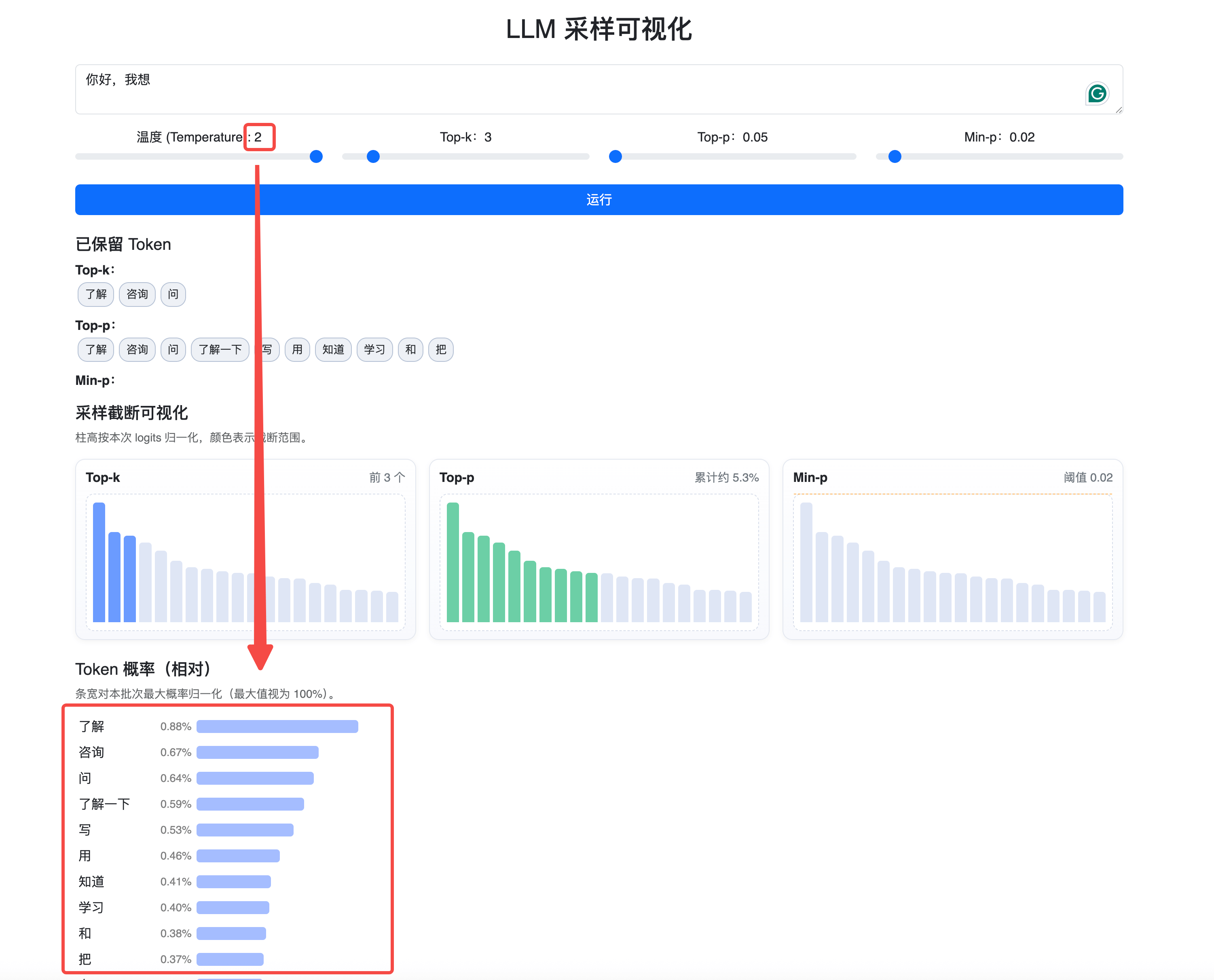Image resolution: width=1214 pixels, height=980 pixels.
Task: Click the 把 token chip
Action: click(440, 349)
